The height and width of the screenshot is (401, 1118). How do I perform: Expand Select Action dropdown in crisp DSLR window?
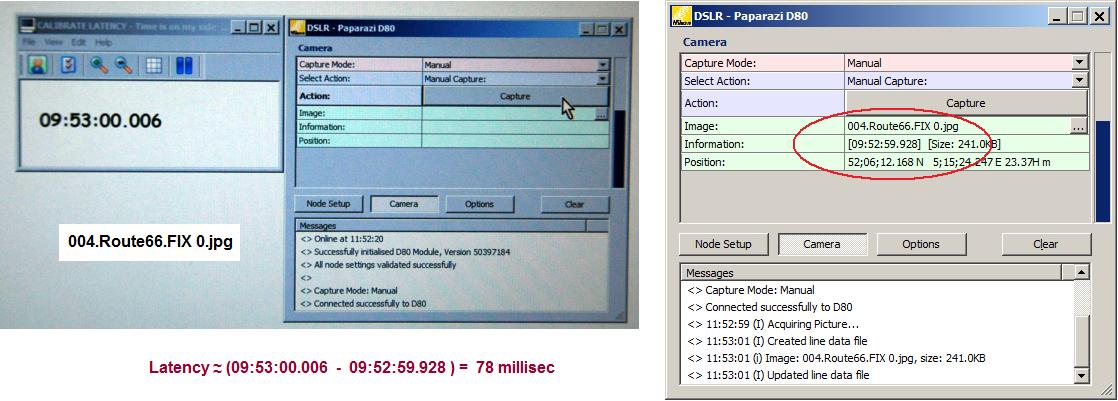click(x=1081, y=81)
